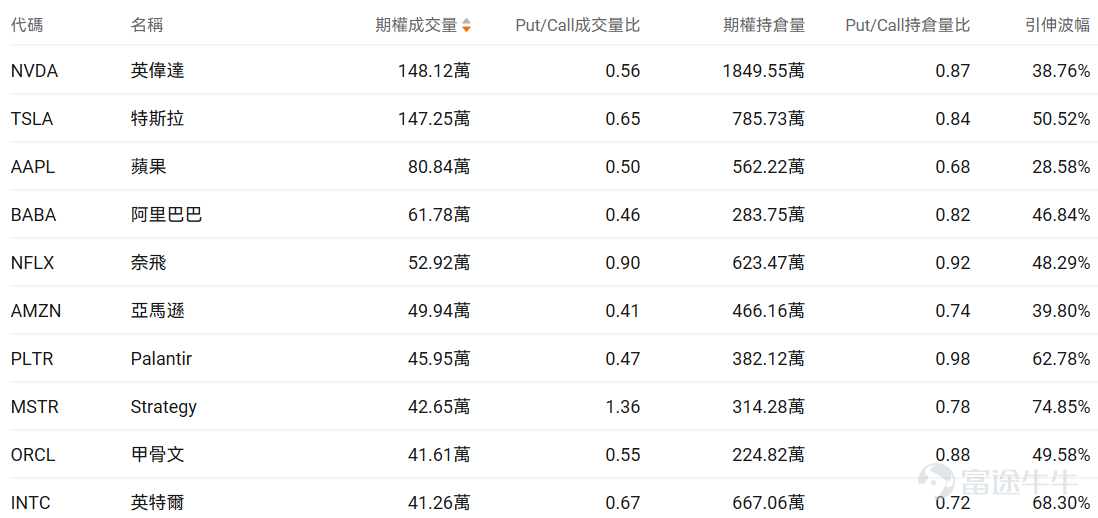Click the name 英偉達
This screenshot has height=518, width=1098.
point(158,70)
